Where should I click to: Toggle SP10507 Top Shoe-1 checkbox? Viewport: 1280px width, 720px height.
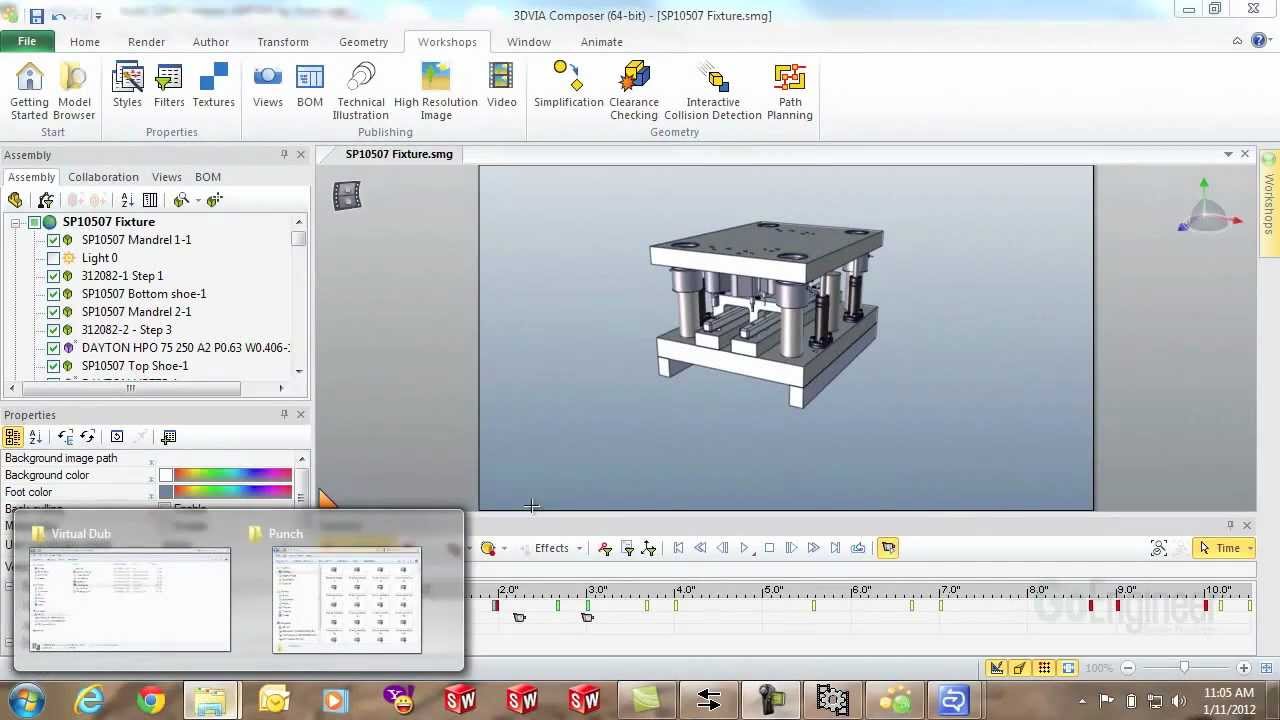[53, 366]
